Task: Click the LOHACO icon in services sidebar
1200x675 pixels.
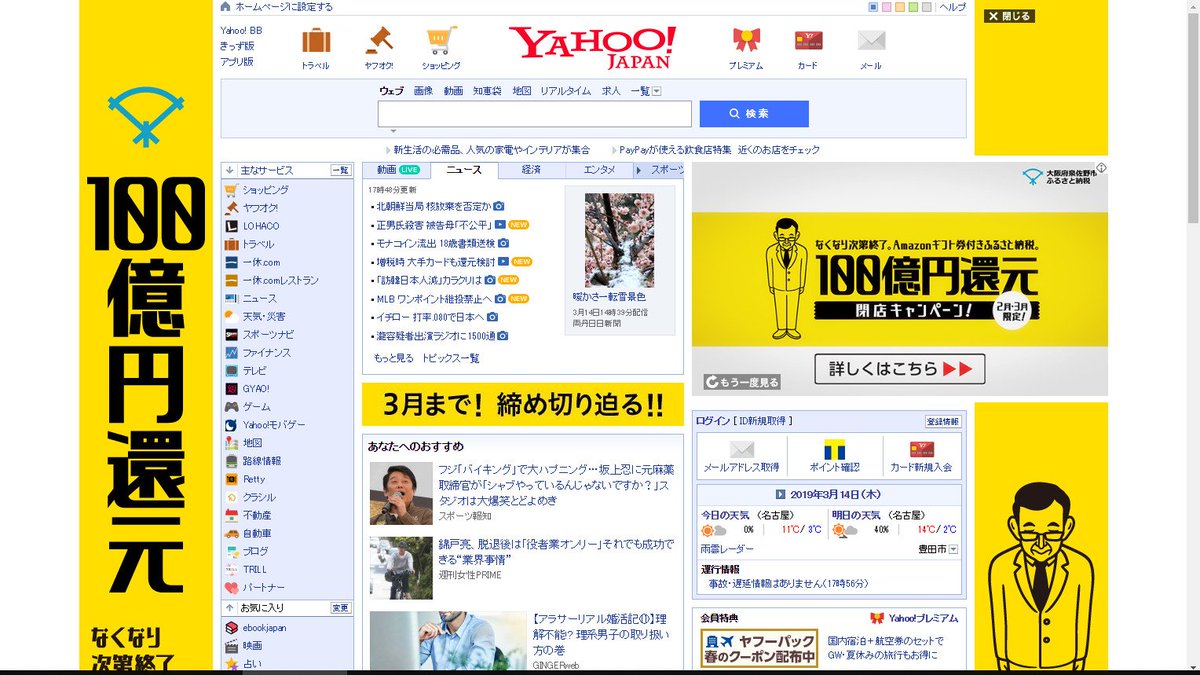Action: point(231,226)
